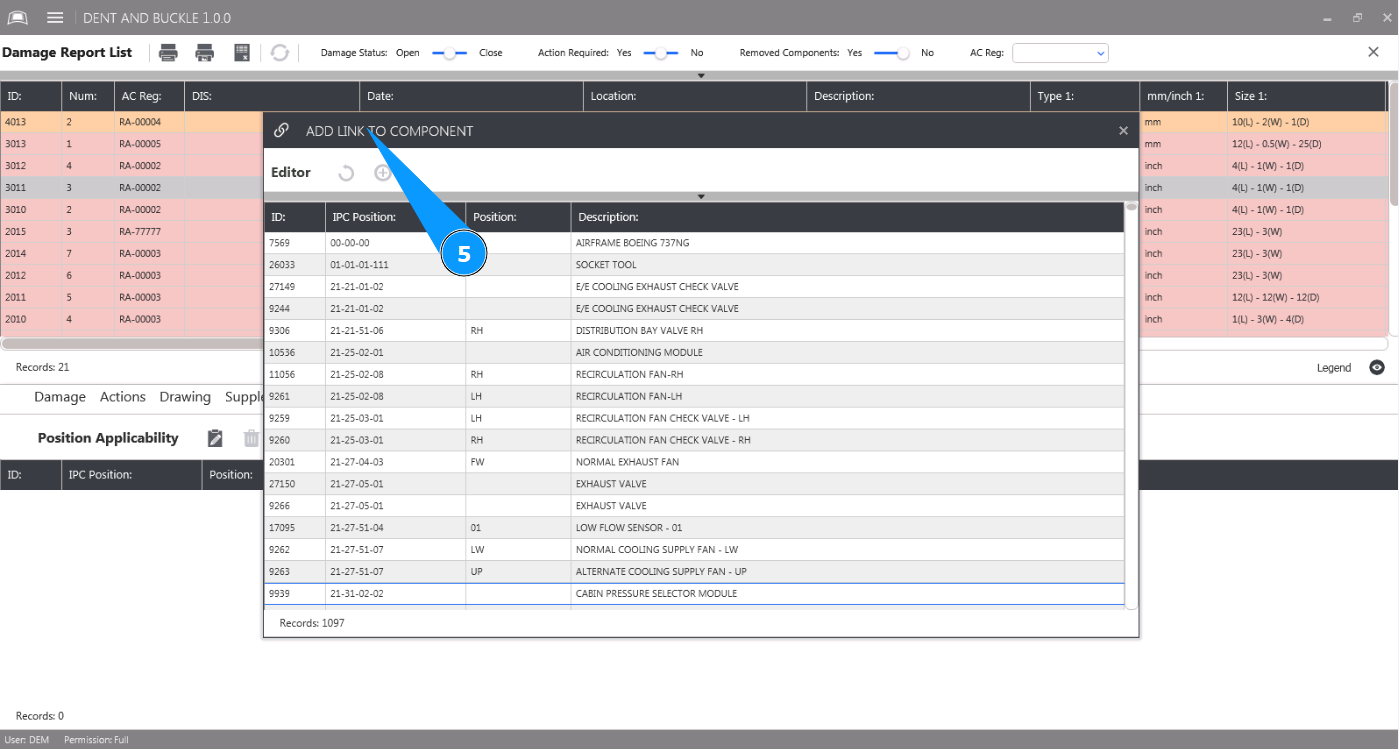1399x749 pixels.
Task: Toggle the Action Required Yes/No switch
Action: pyautogui.click(x=661, y=53)
